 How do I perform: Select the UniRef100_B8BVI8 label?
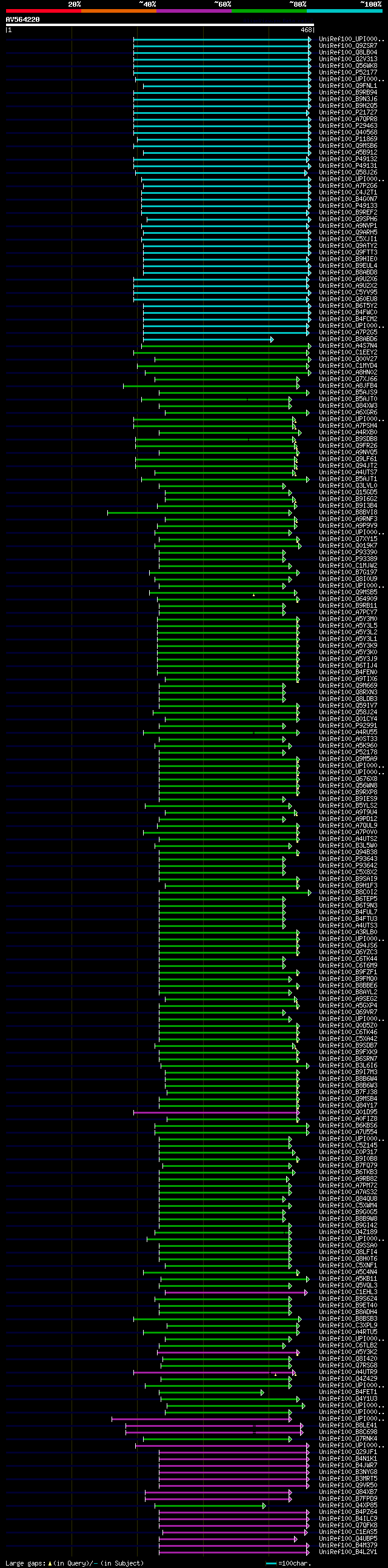[348, 513]
